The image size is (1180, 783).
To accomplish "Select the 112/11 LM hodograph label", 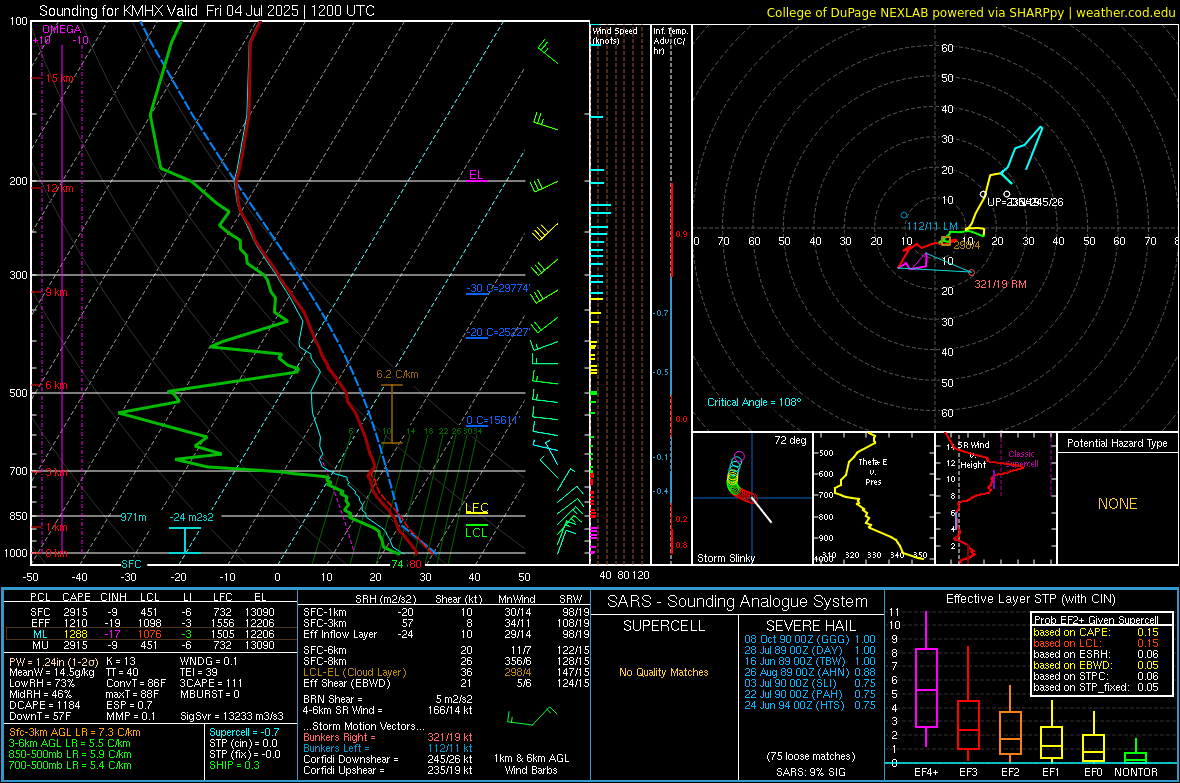I will [x=932, y=226].
